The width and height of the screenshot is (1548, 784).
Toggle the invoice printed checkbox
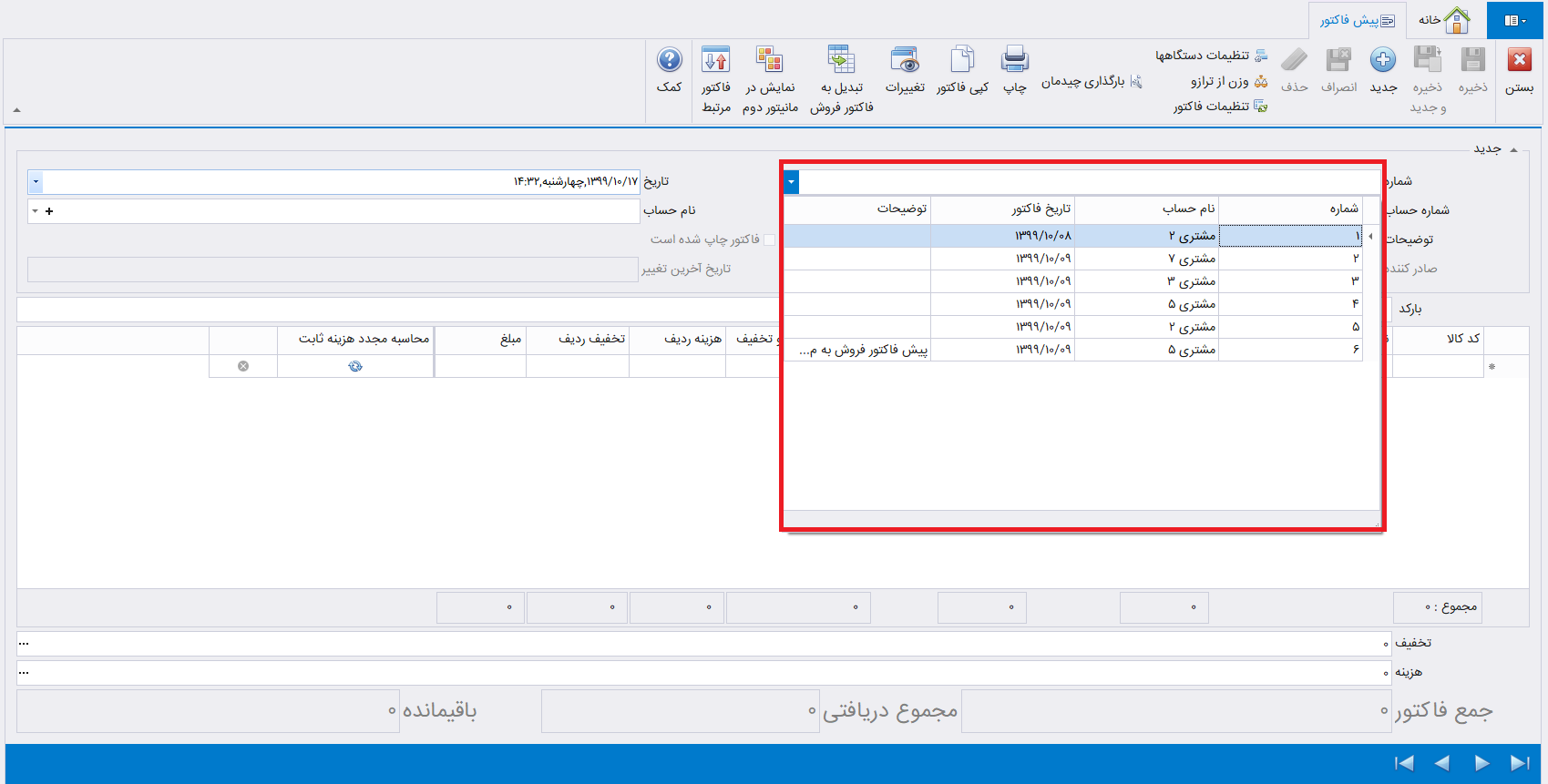click(769, 239)
